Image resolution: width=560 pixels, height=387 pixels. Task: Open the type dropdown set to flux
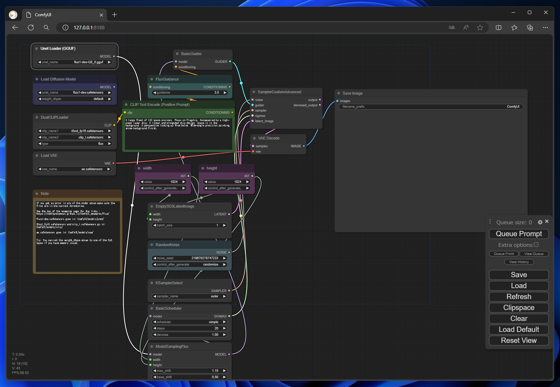75,144
